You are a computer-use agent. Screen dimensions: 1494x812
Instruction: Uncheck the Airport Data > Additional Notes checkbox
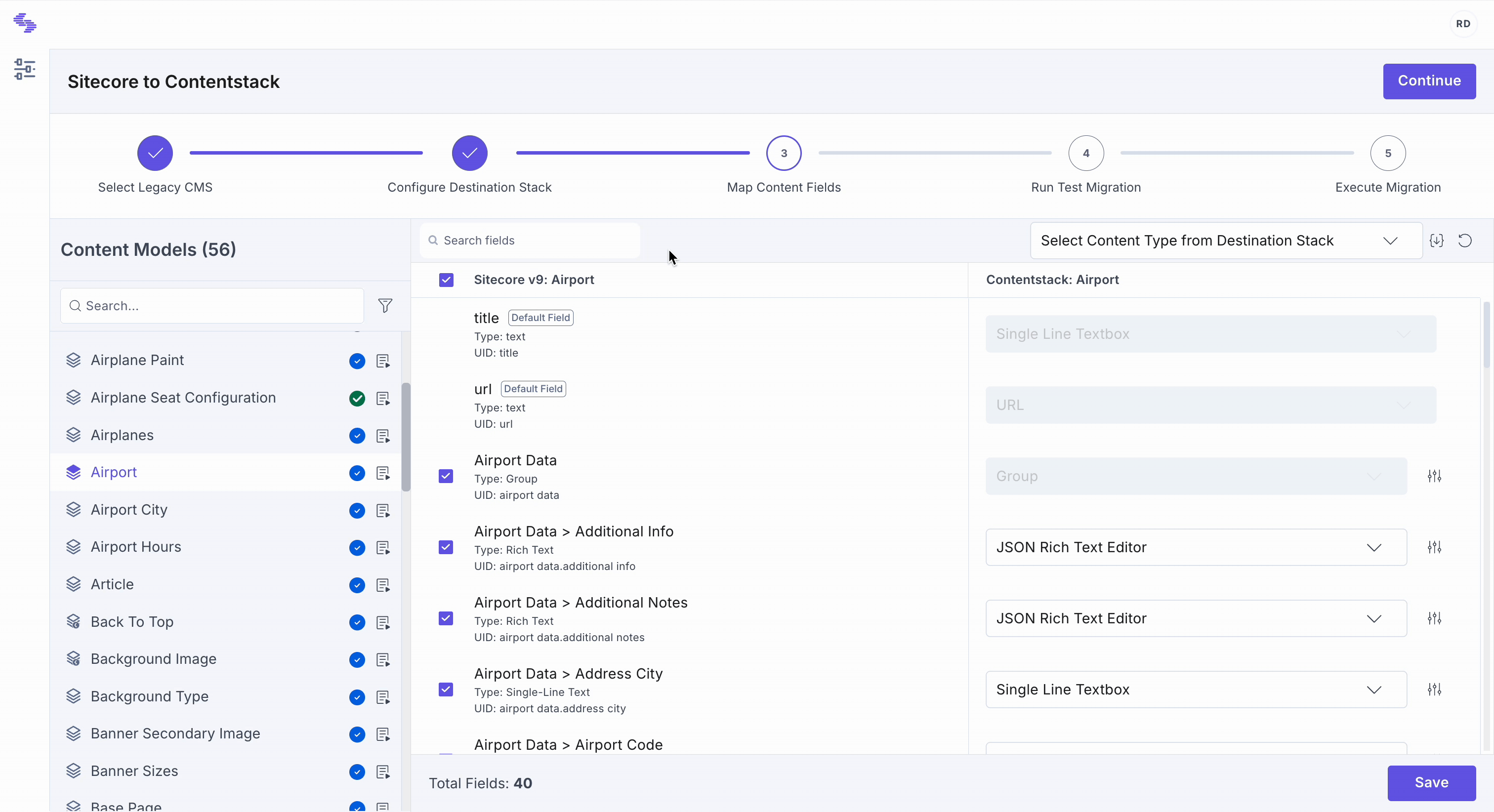[x=446, y=618]
